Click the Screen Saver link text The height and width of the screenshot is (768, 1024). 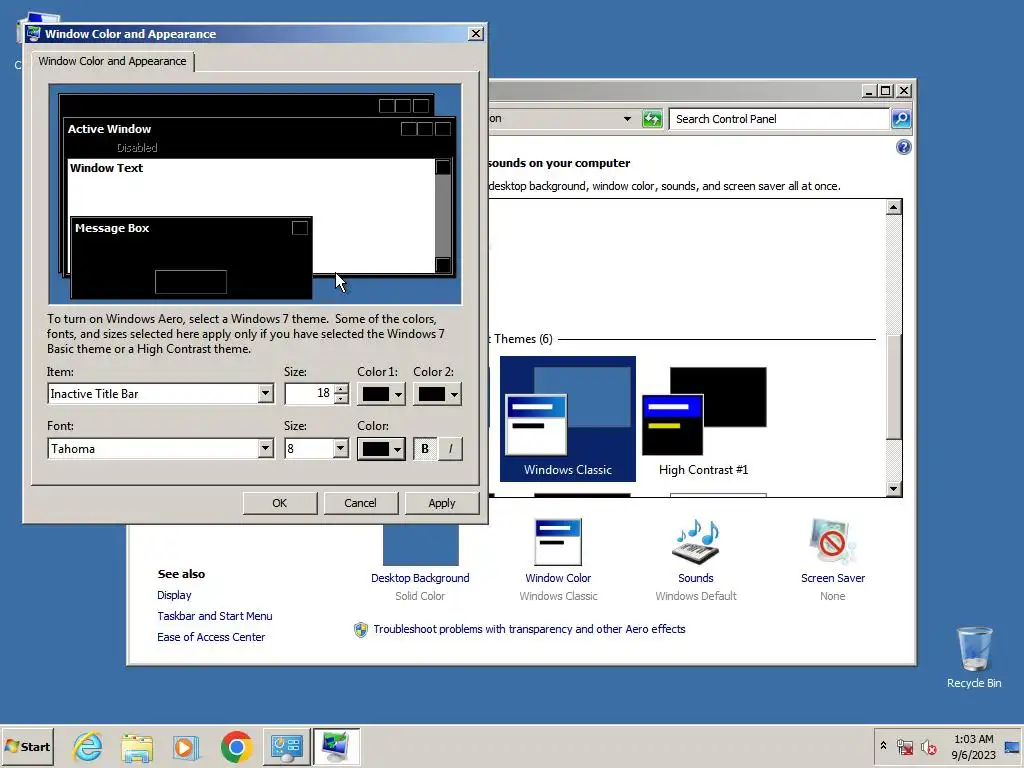(833, 578)
